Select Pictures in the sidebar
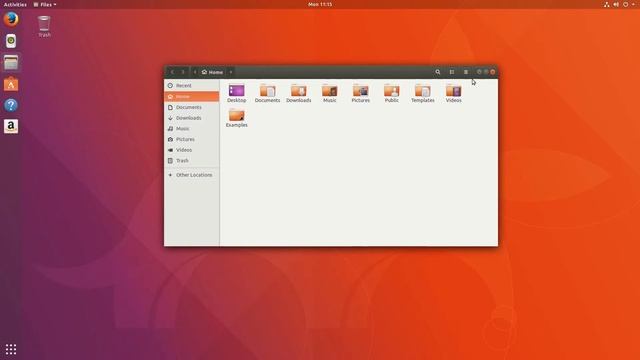The height and width of the screenshot is (360, 640). 191,139
